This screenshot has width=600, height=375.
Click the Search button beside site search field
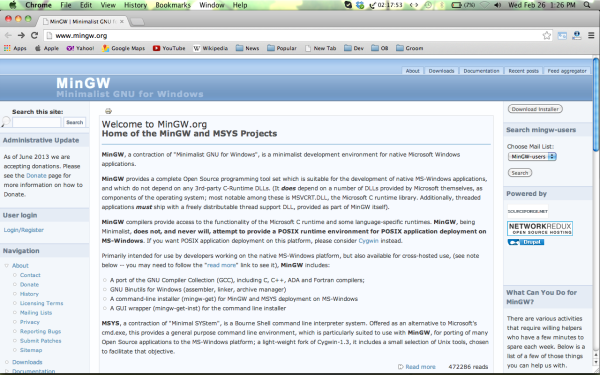tap(74, 122)
